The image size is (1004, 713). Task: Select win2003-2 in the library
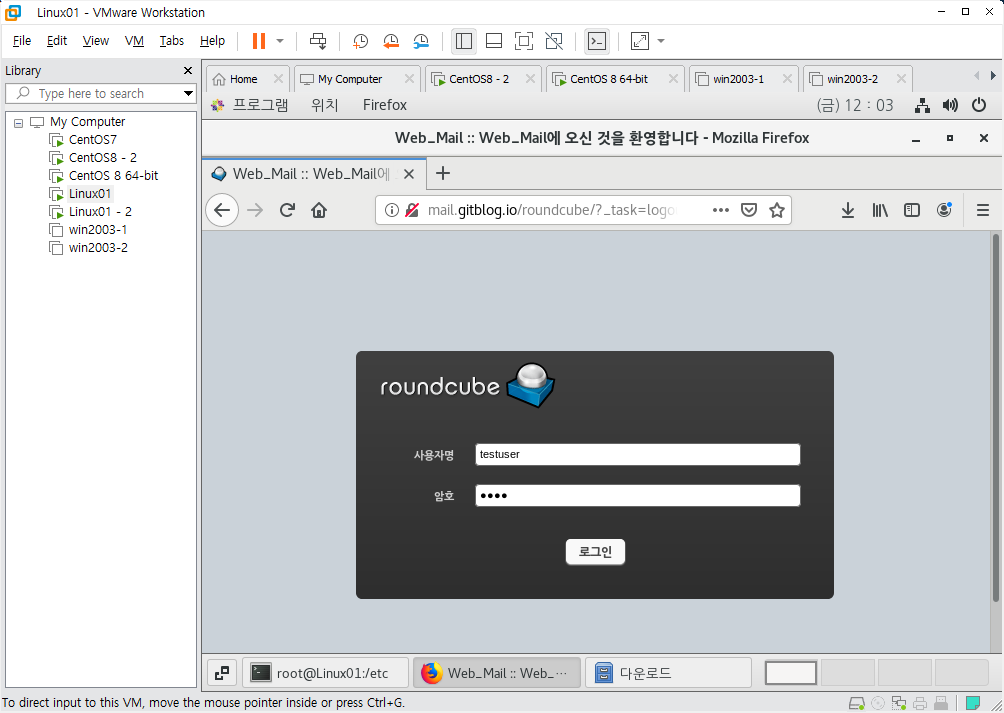coord(98,247)
